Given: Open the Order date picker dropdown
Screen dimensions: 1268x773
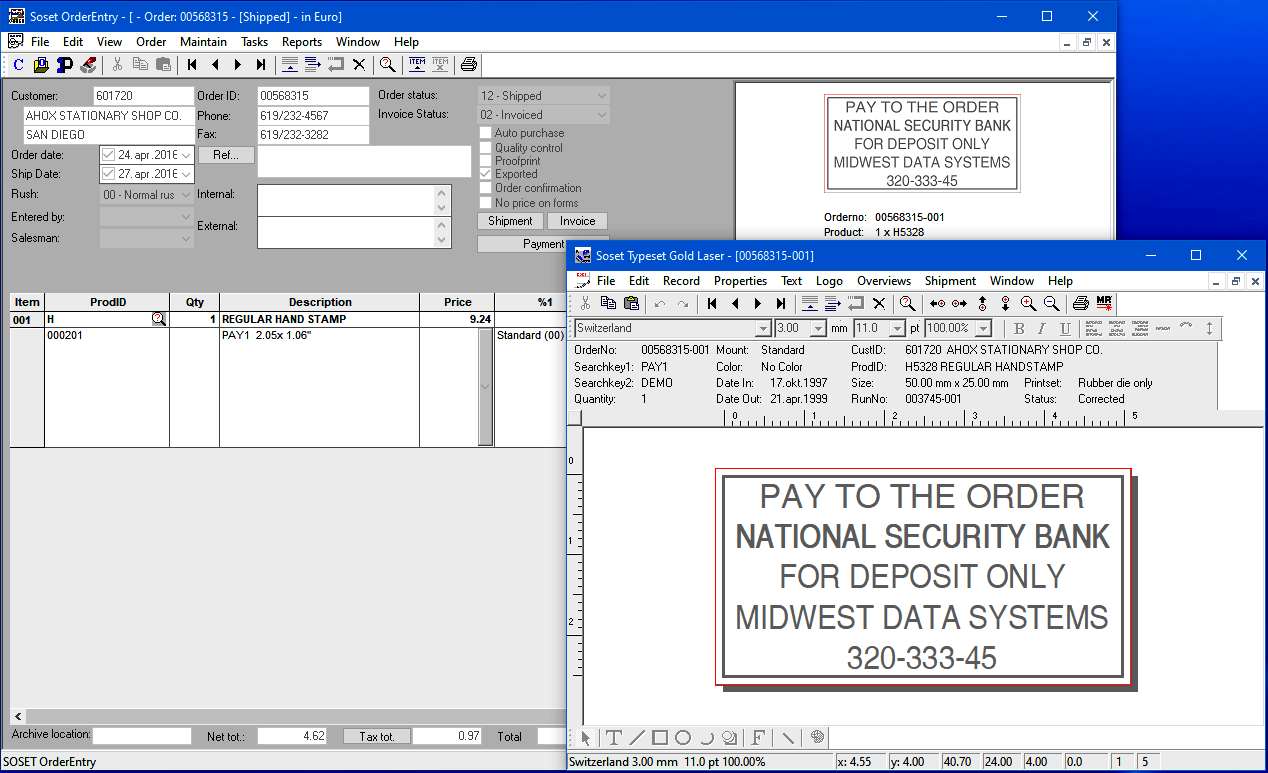Looking at the screenshot, I should (186, 155).
